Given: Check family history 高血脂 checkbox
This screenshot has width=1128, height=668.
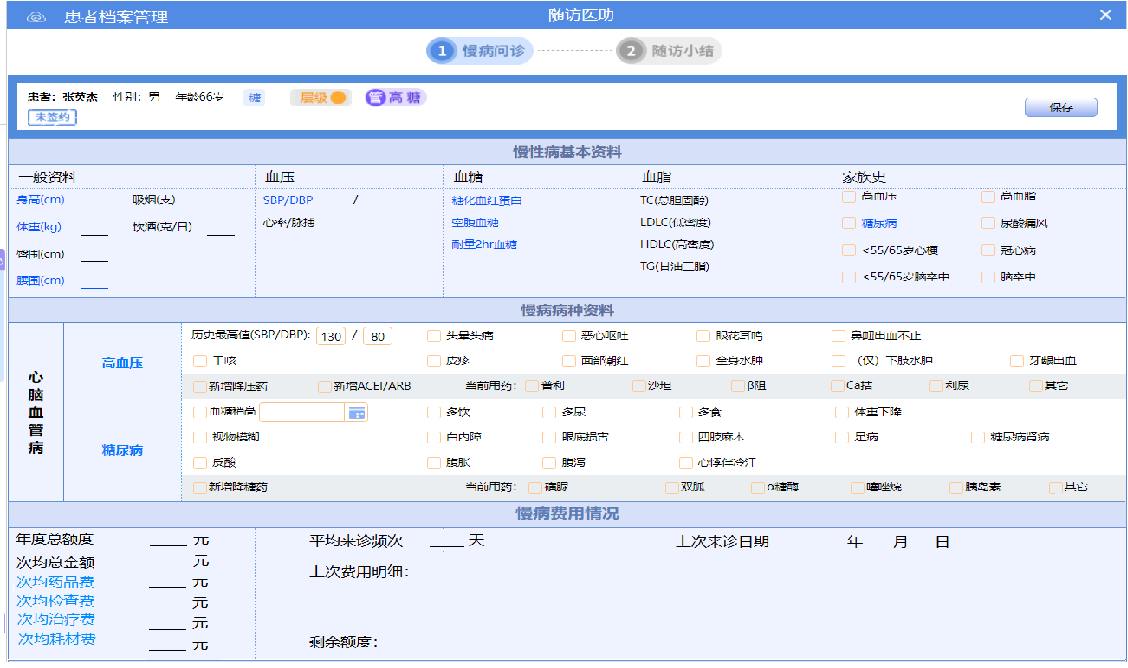Looking at the screenshot, I should click(988, 196).
